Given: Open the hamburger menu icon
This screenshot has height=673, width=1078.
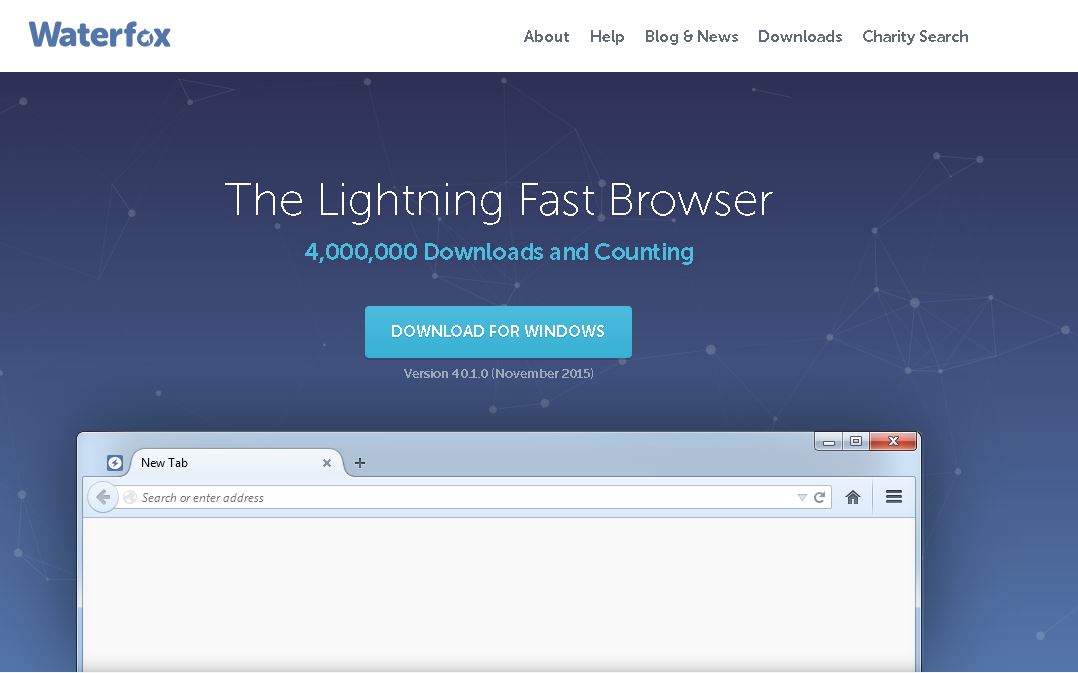Looking at the screenshot, I should 894,496.
